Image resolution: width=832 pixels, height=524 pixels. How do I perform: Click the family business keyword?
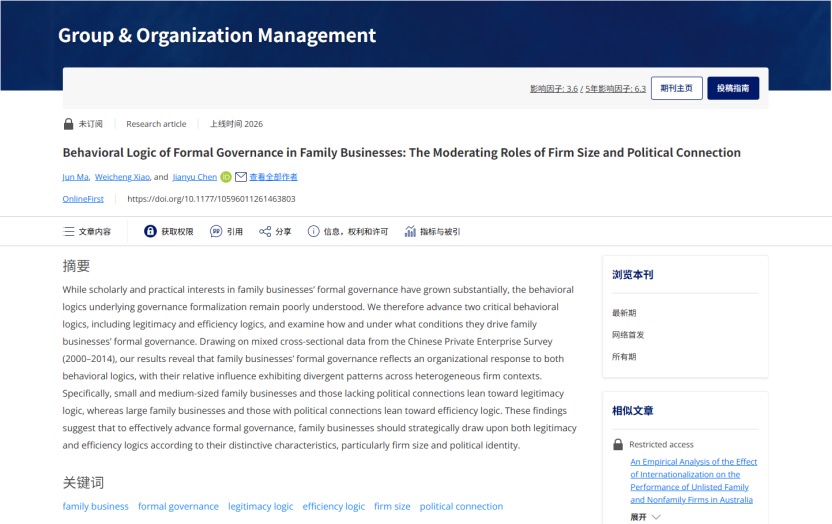point(96,506)
